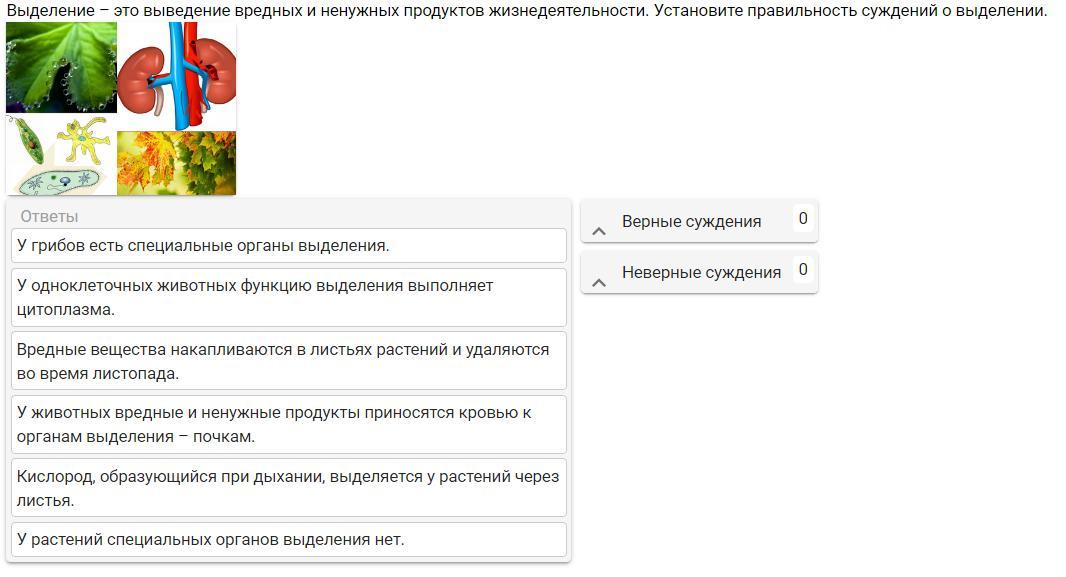Pick the answer that plants lack excretion organs

point(289,540)
